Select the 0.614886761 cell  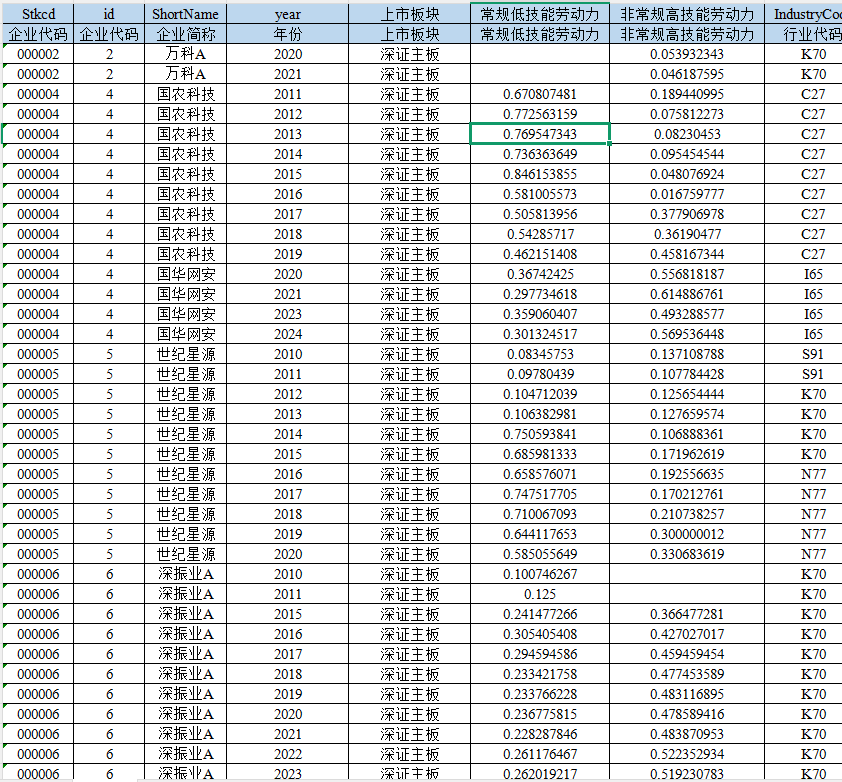(686, 294)
